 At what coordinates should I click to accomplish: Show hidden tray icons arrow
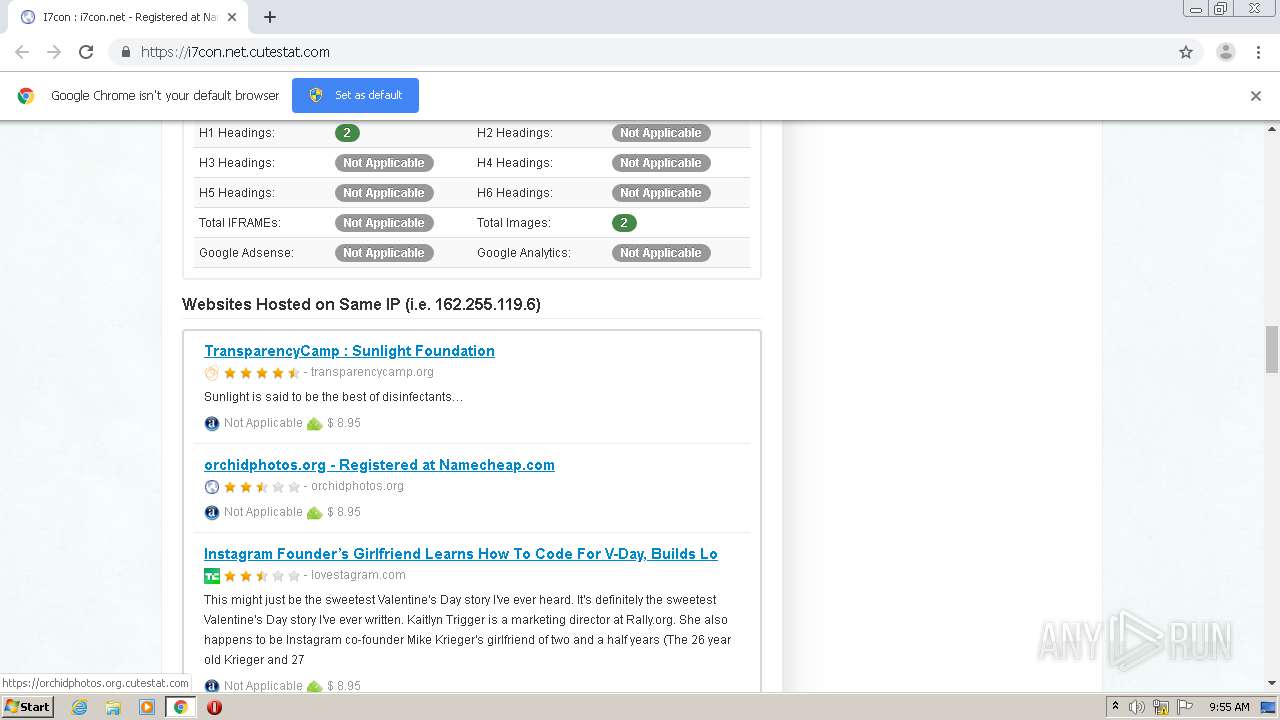pyautogui.click(x=1115, y=707)
